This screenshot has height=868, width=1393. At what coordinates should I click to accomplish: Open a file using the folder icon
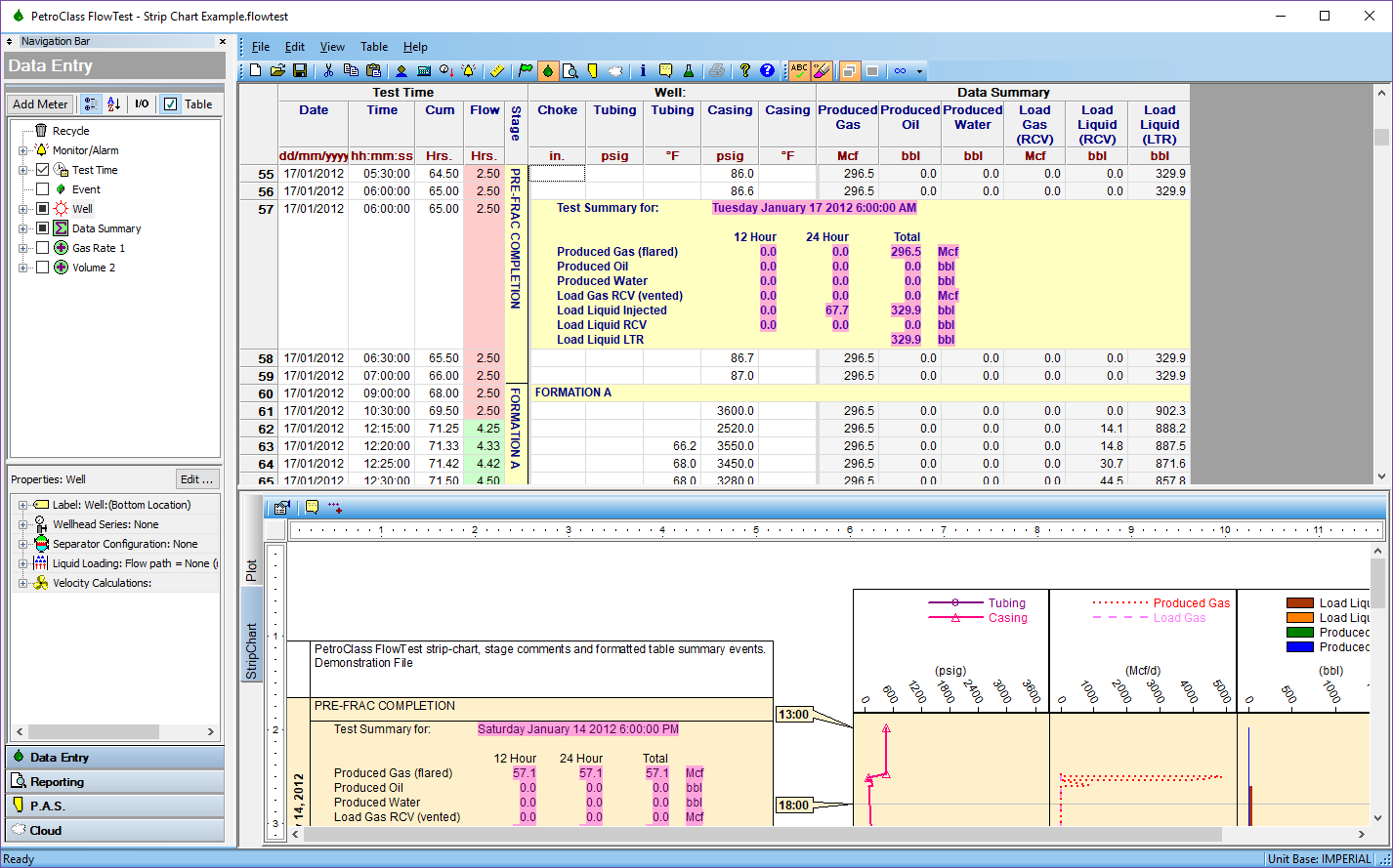(x=277, y=70)
